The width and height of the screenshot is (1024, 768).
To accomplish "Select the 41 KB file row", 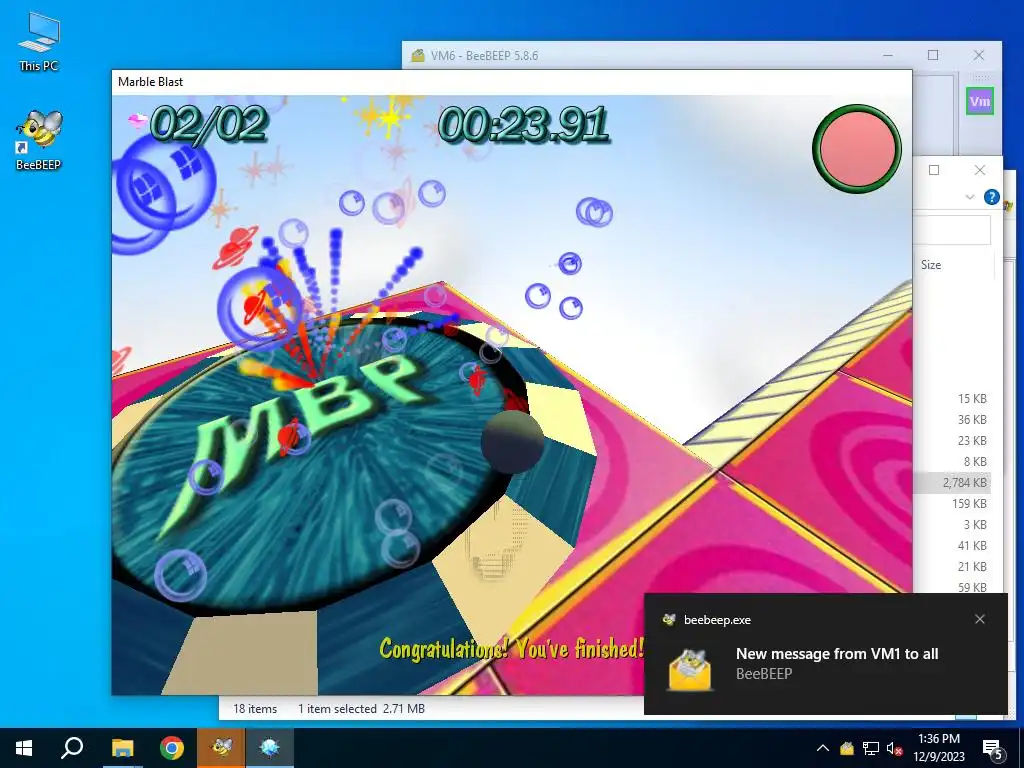I will click(x=953, y=545).
